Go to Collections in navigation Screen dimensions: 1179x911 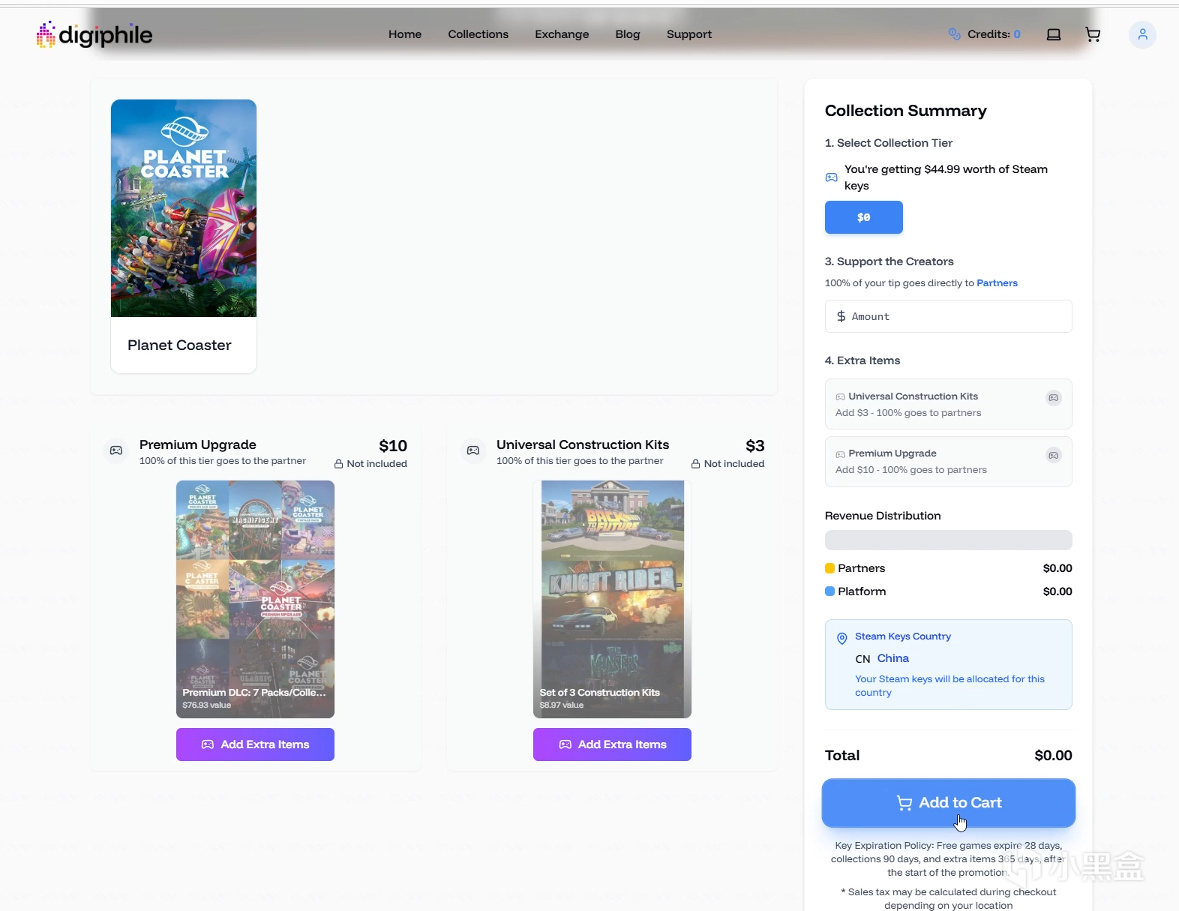pos(478,35)
